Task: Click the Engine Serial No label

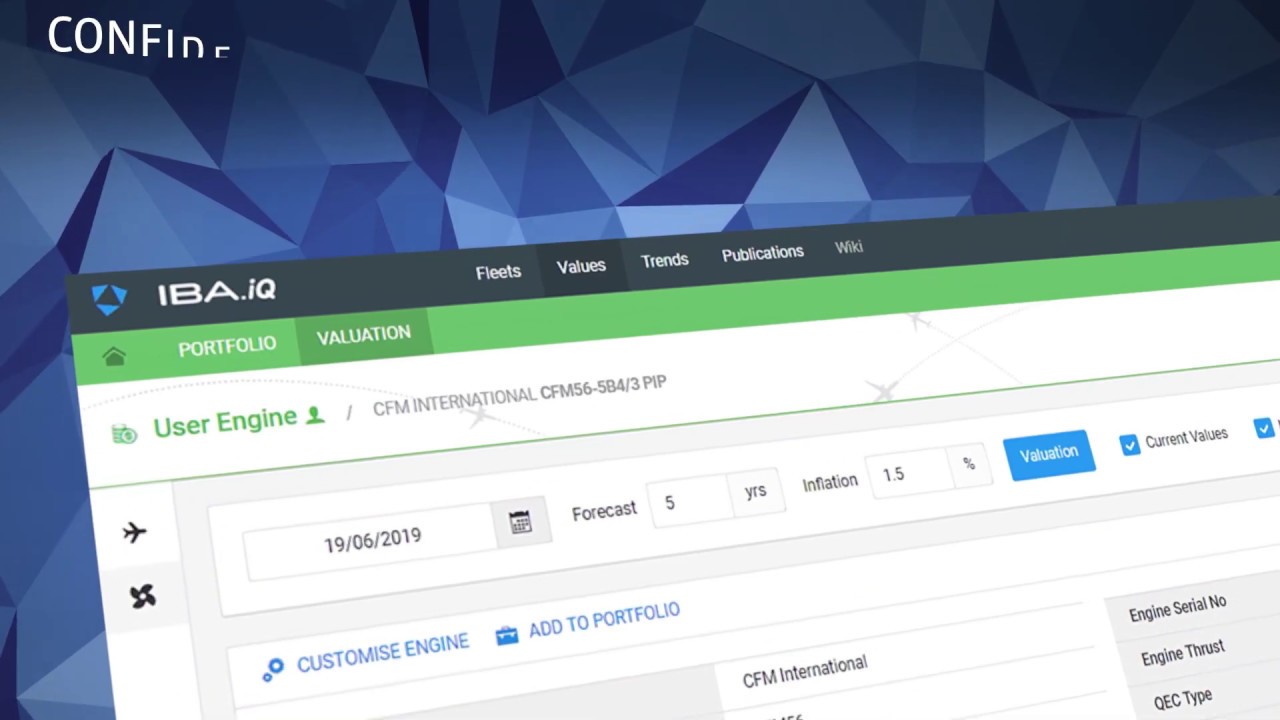Action: 1177,608
